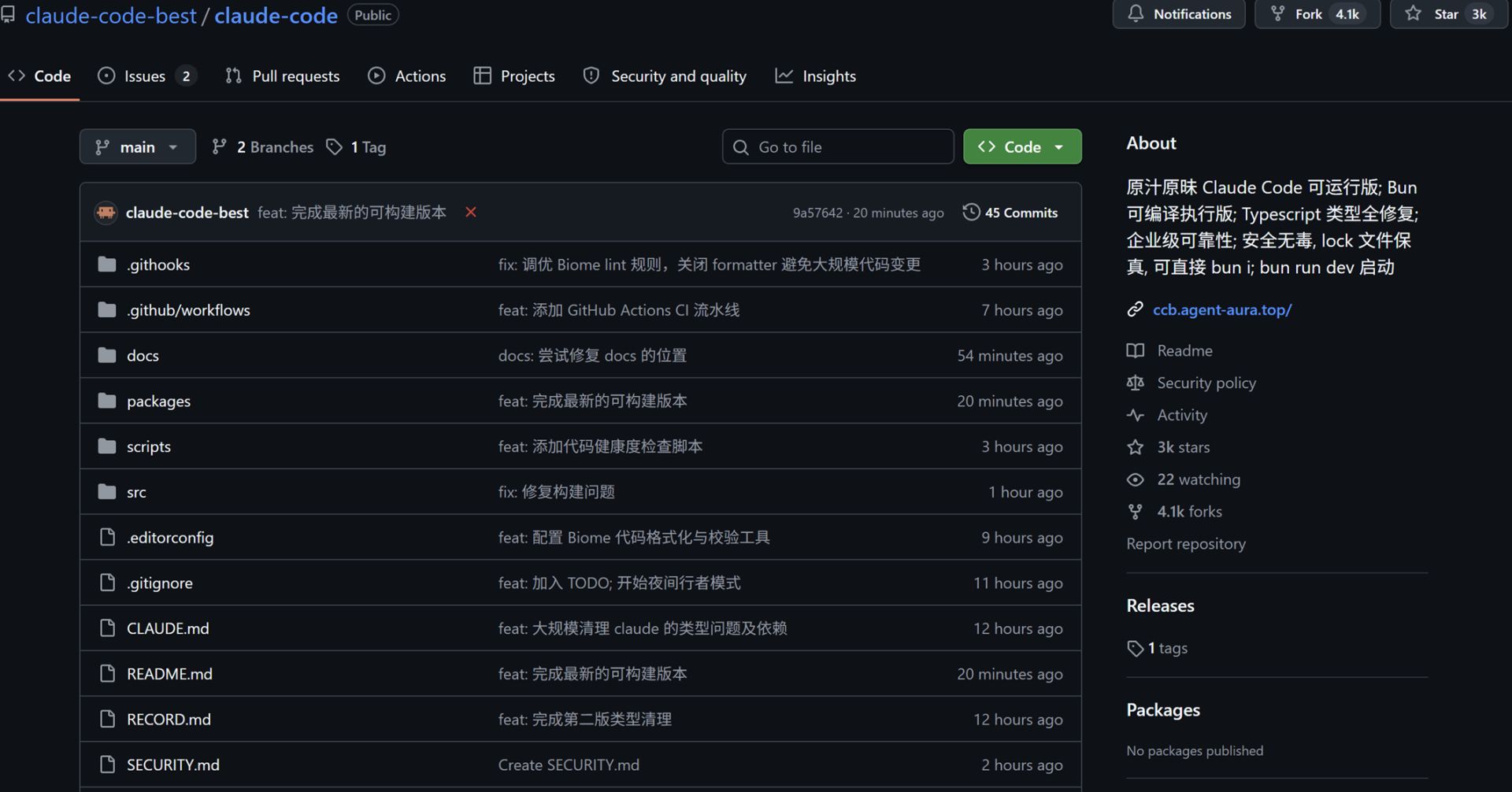Click the tag icon next to 1 Tag

coord(335,147)
